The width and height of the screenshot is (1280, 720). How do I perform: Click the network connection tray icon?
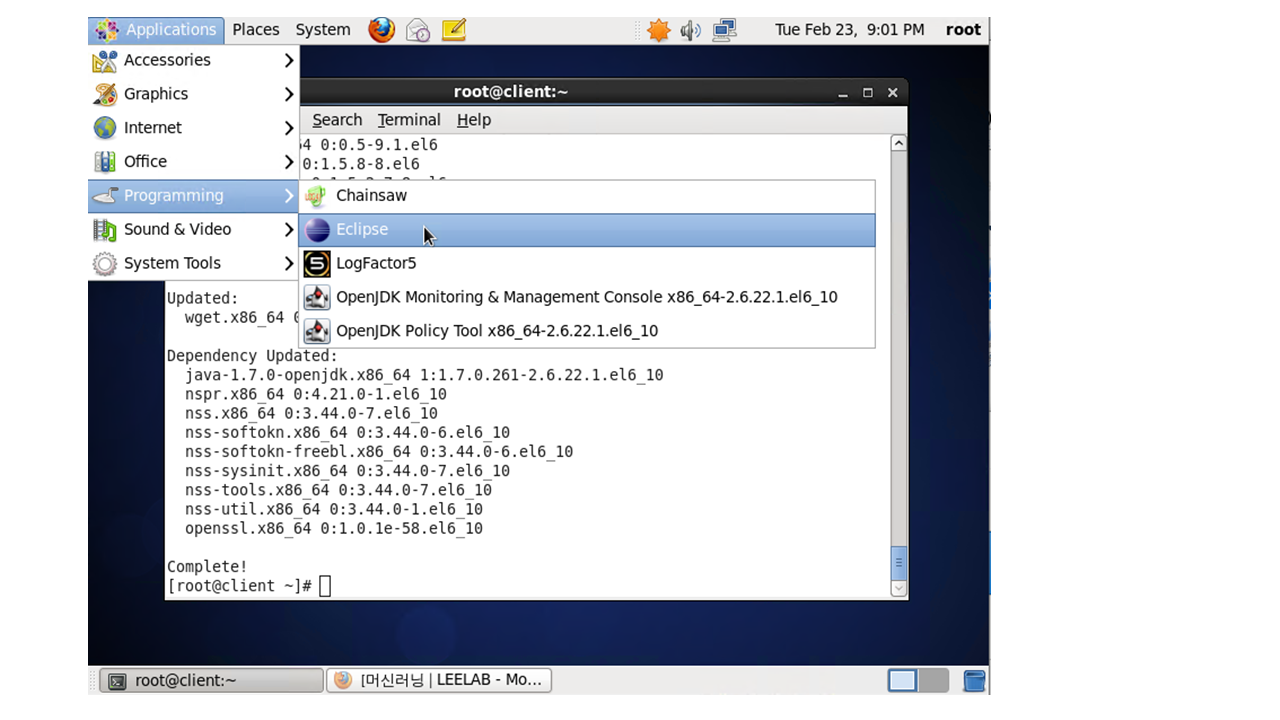pos(724,30)
